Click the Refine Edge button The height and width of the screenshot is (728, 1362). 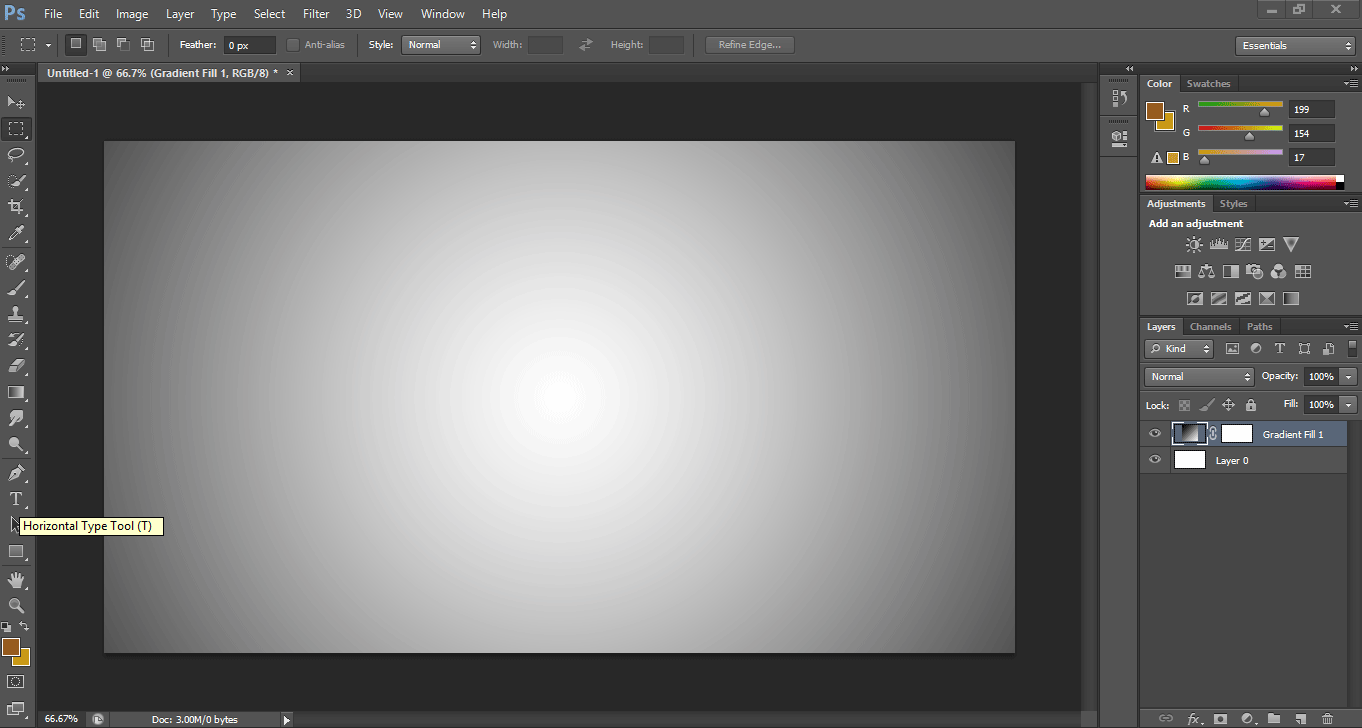tap(749, 44)
